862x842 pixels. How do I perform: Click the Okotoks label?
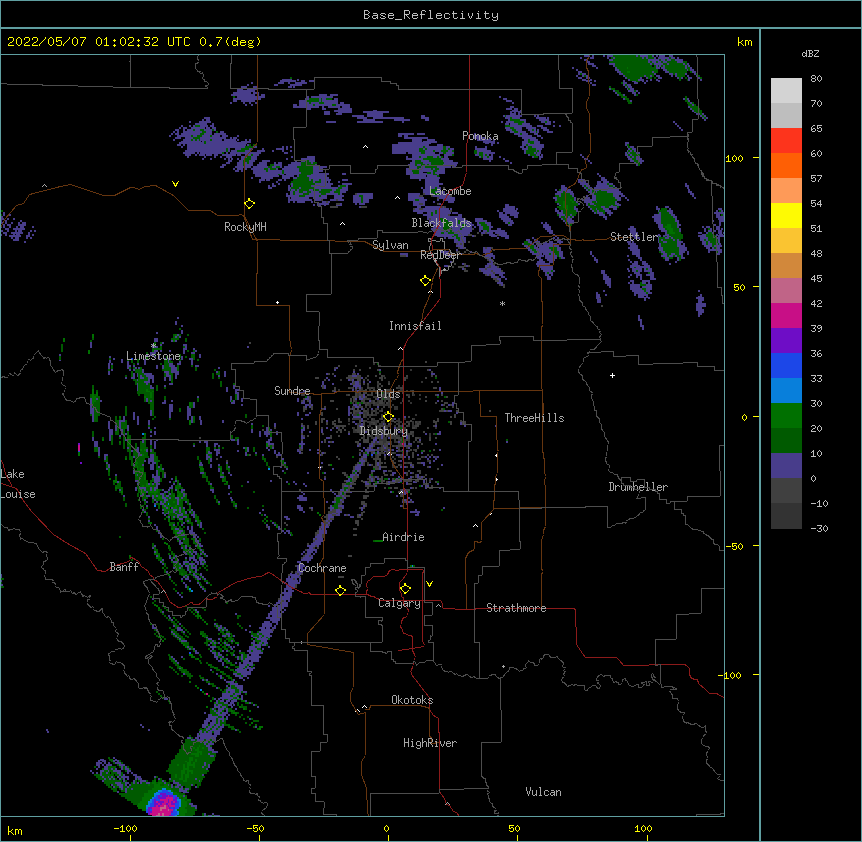(412, 700)
